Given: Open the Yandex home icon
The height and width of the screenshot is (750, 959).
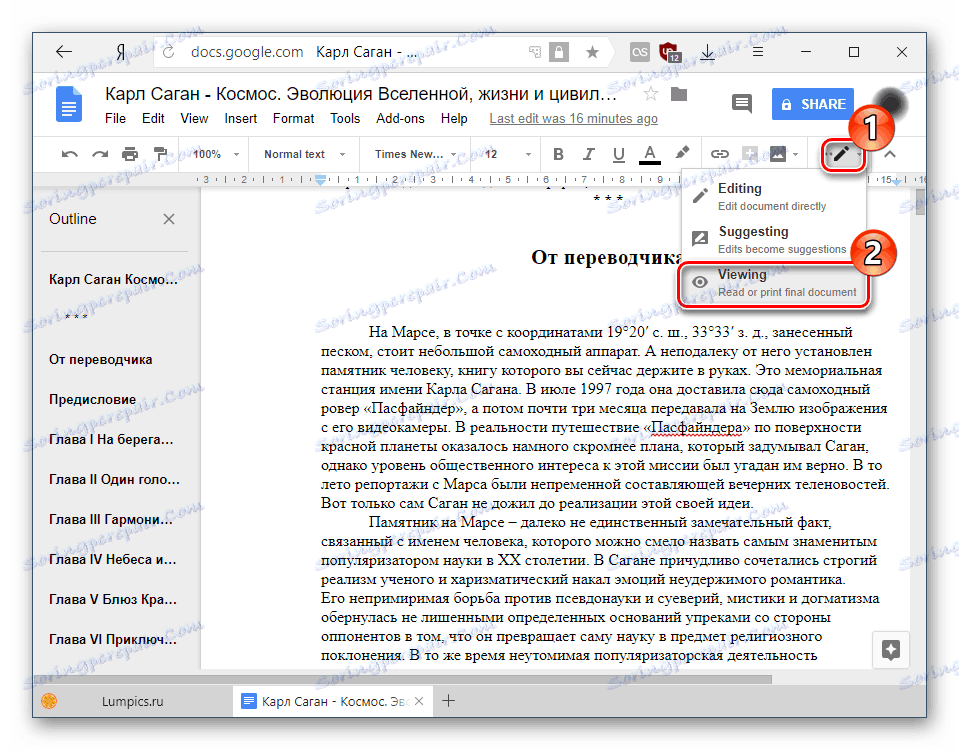Looking at the screenshot, I should coord(121,52).
